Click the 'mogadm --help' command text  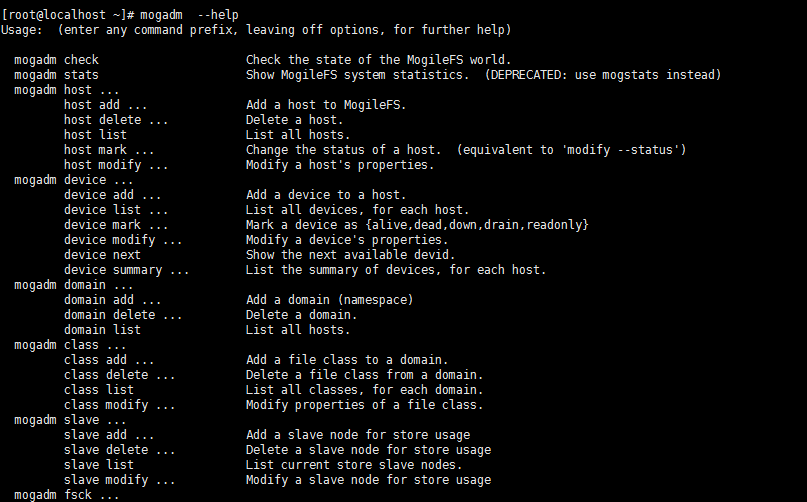pyautogui.click(x=189, y=15)
